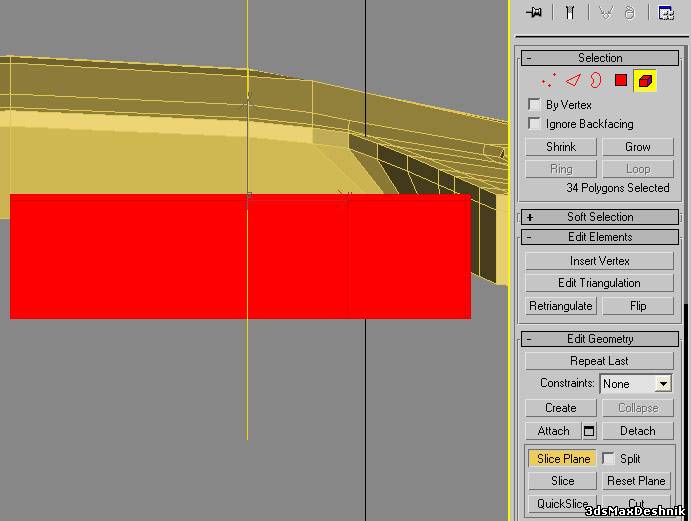The height and width of the screenshot is (521, 691).
Task: Click Insert Vertex button
Action: [x=599, y=261]
